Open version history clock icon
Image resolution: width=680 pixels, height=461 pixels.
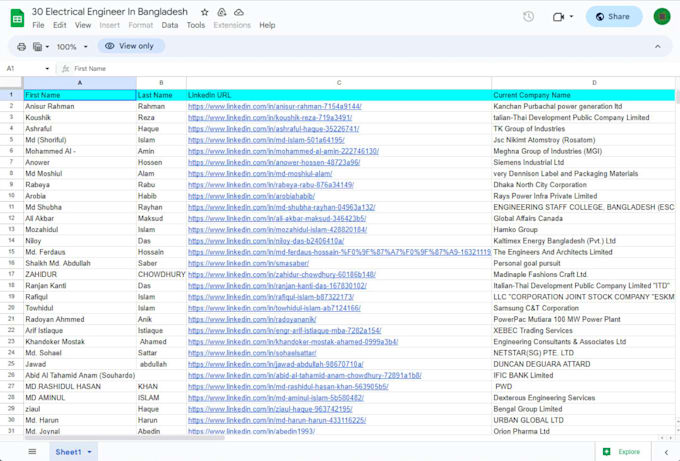click(528, 16)
